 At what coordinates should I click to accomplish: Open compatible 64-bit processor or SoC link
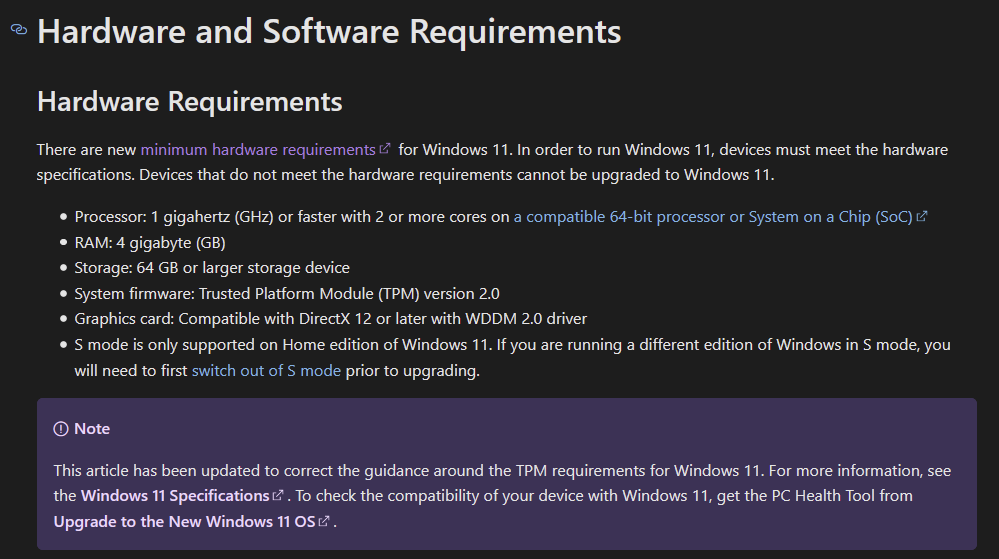coord(713,217)
